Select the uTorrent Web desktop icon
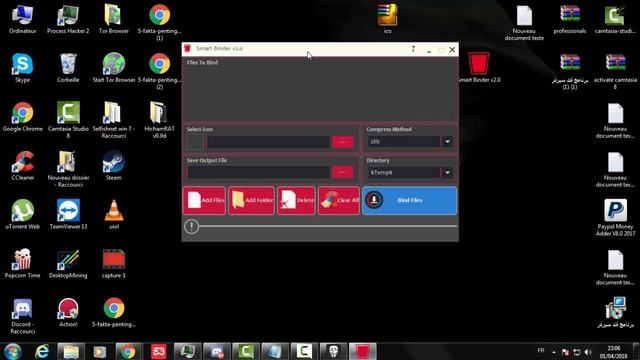The width and height of the screenshot is (640, 360). 22,215
